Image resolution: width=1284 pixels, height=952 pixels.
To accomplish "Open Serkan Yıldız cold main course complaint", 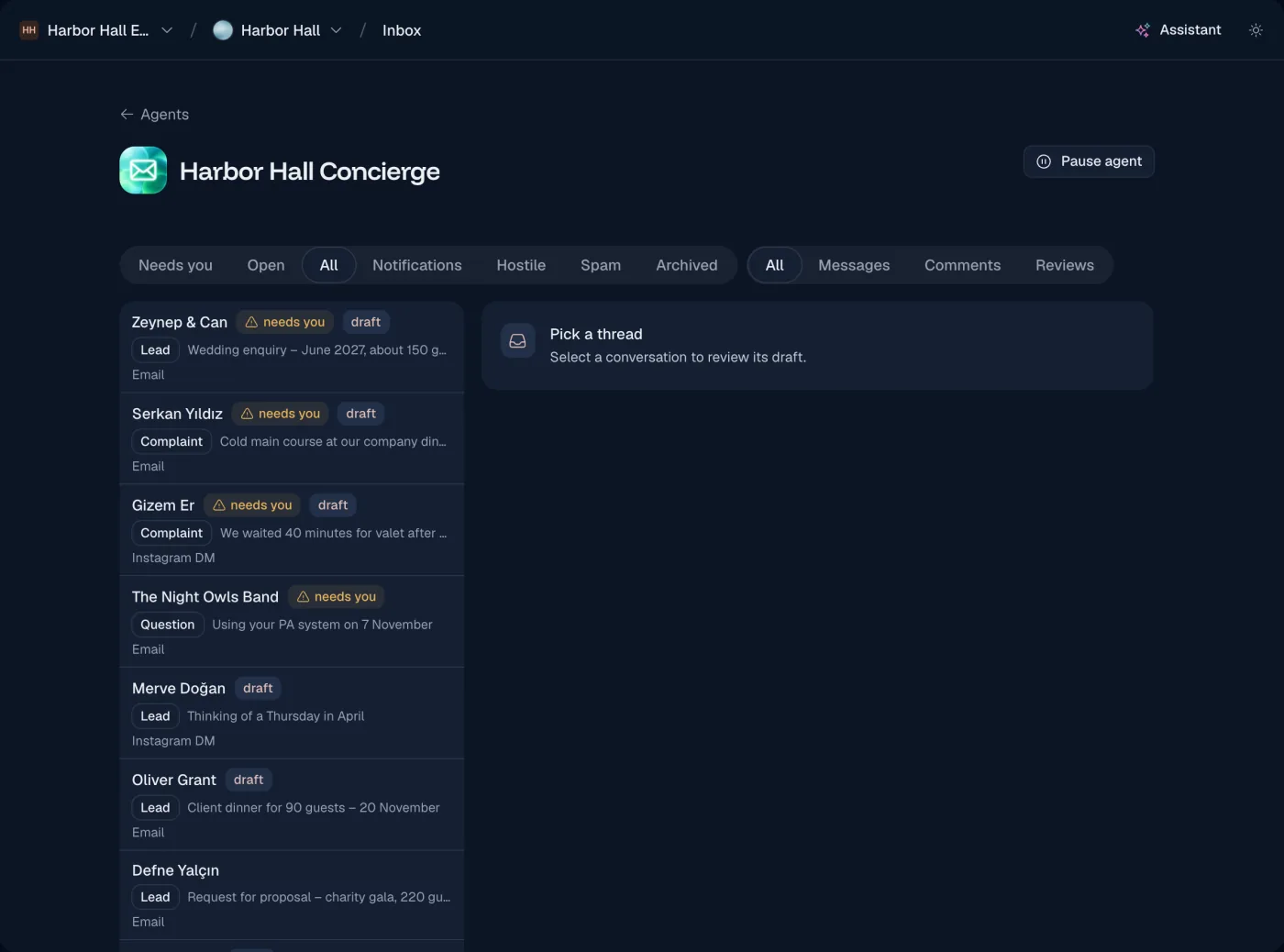I will 292,438.
